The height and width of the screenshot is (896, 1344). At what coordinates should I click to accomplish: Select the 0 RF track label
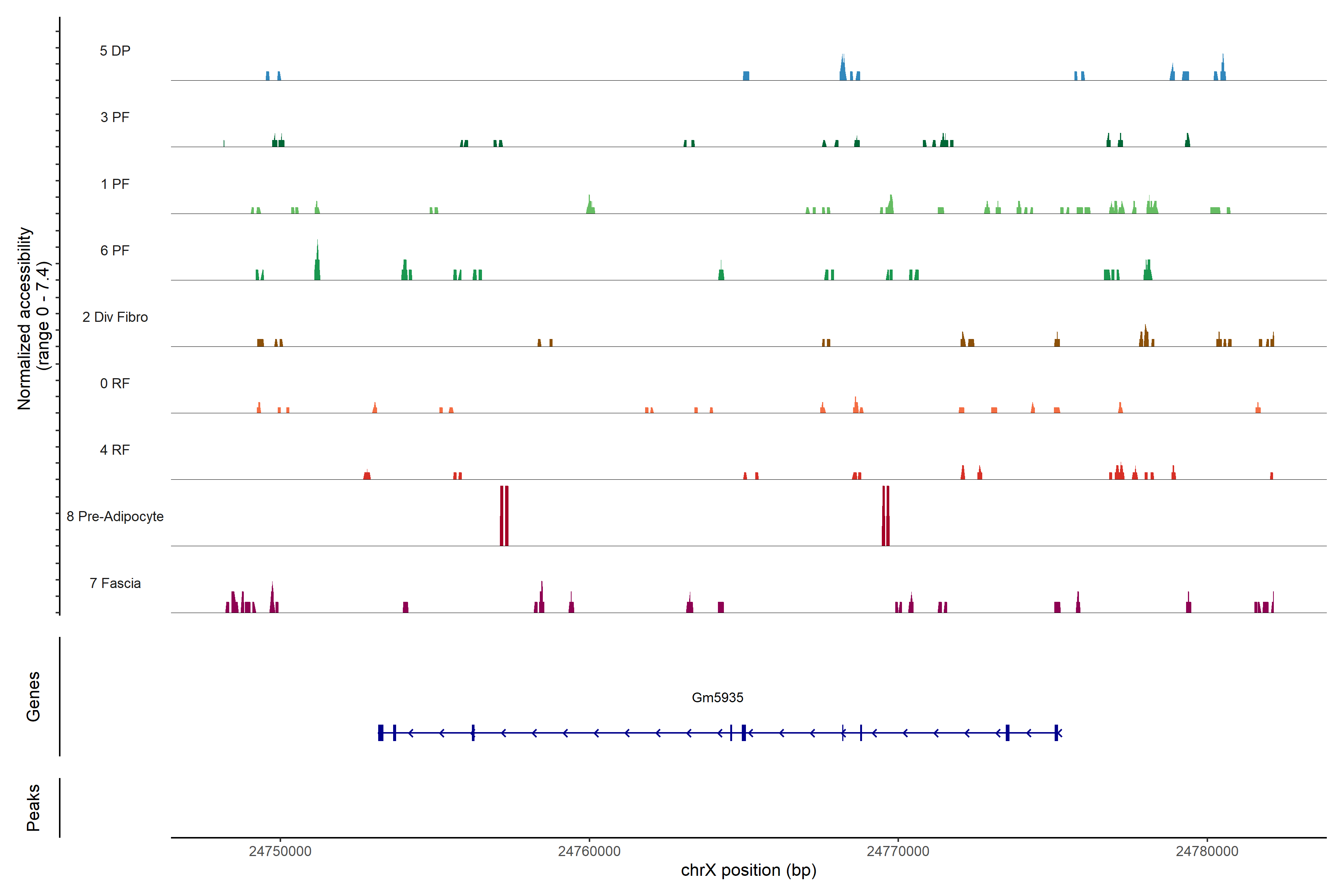tap(115, 383)
